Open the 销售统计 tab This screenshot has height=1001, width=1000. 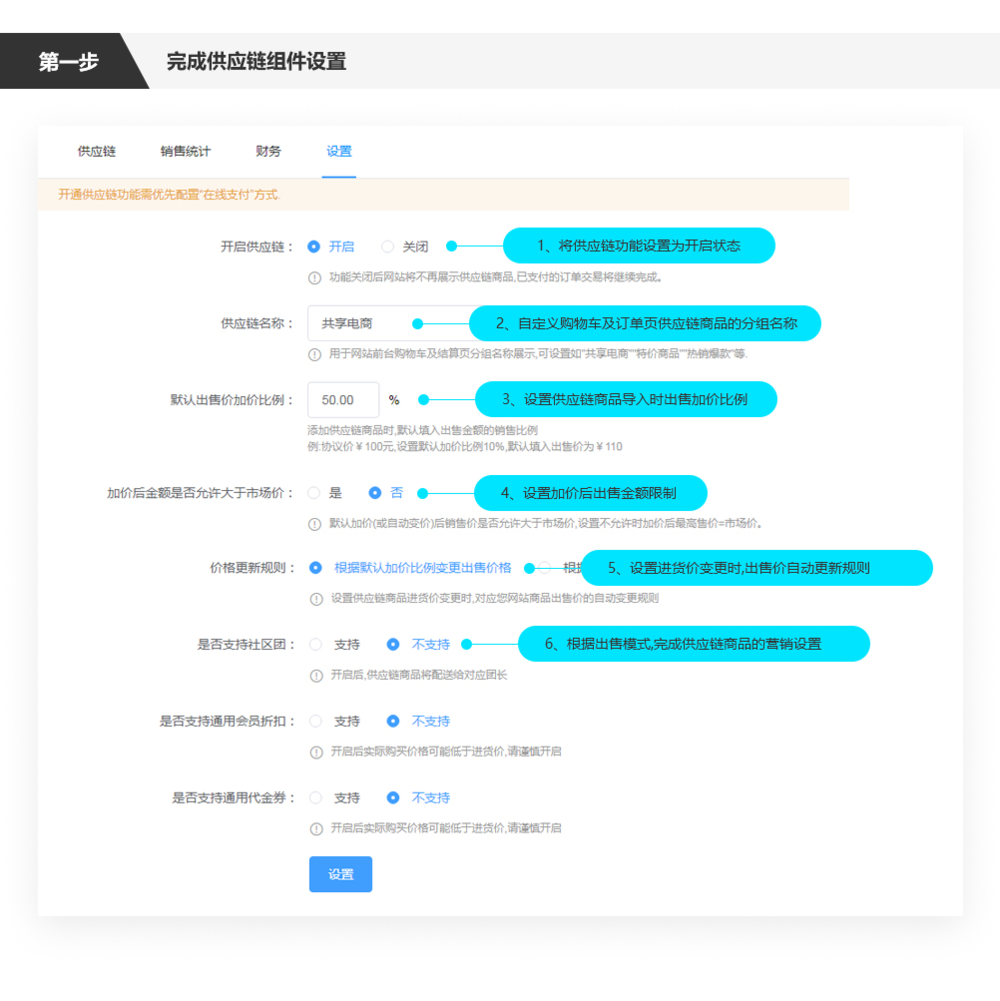[185, 151]
